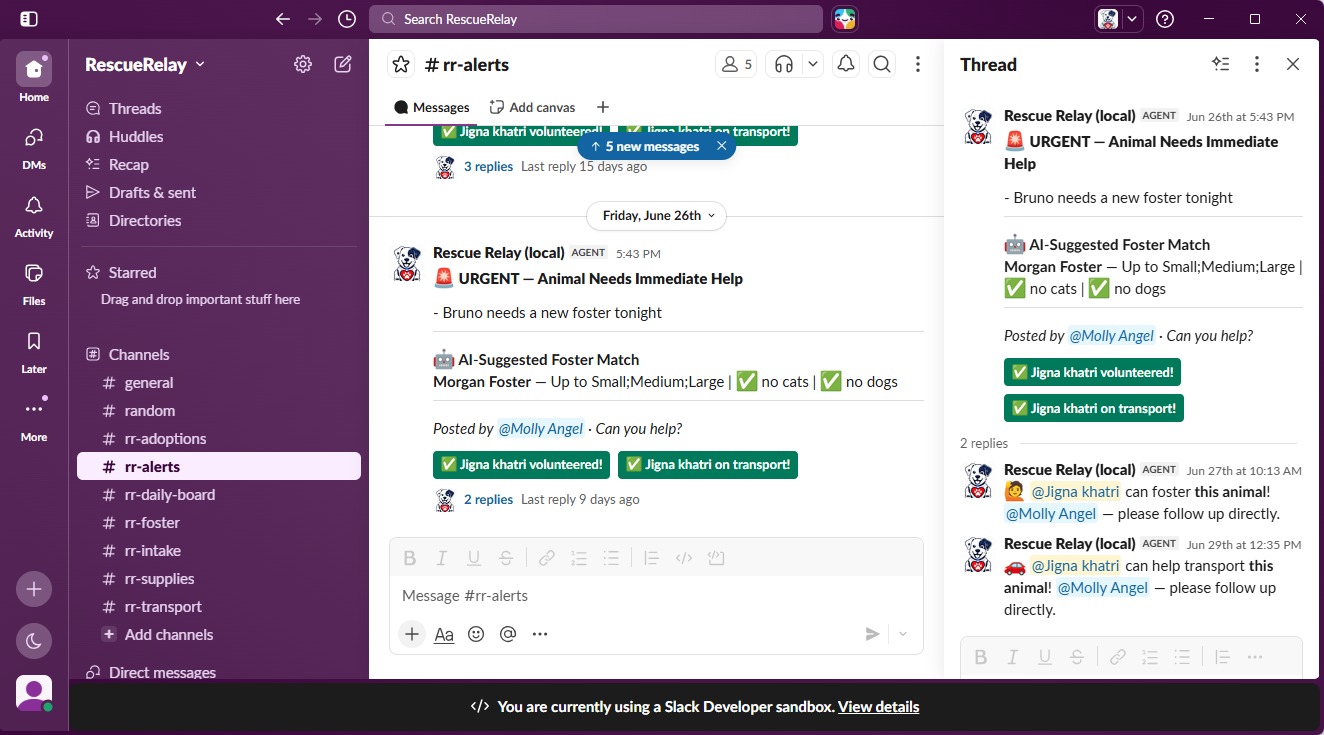
Task: Insert a link in channel message composer
Action: coord(547,558)
